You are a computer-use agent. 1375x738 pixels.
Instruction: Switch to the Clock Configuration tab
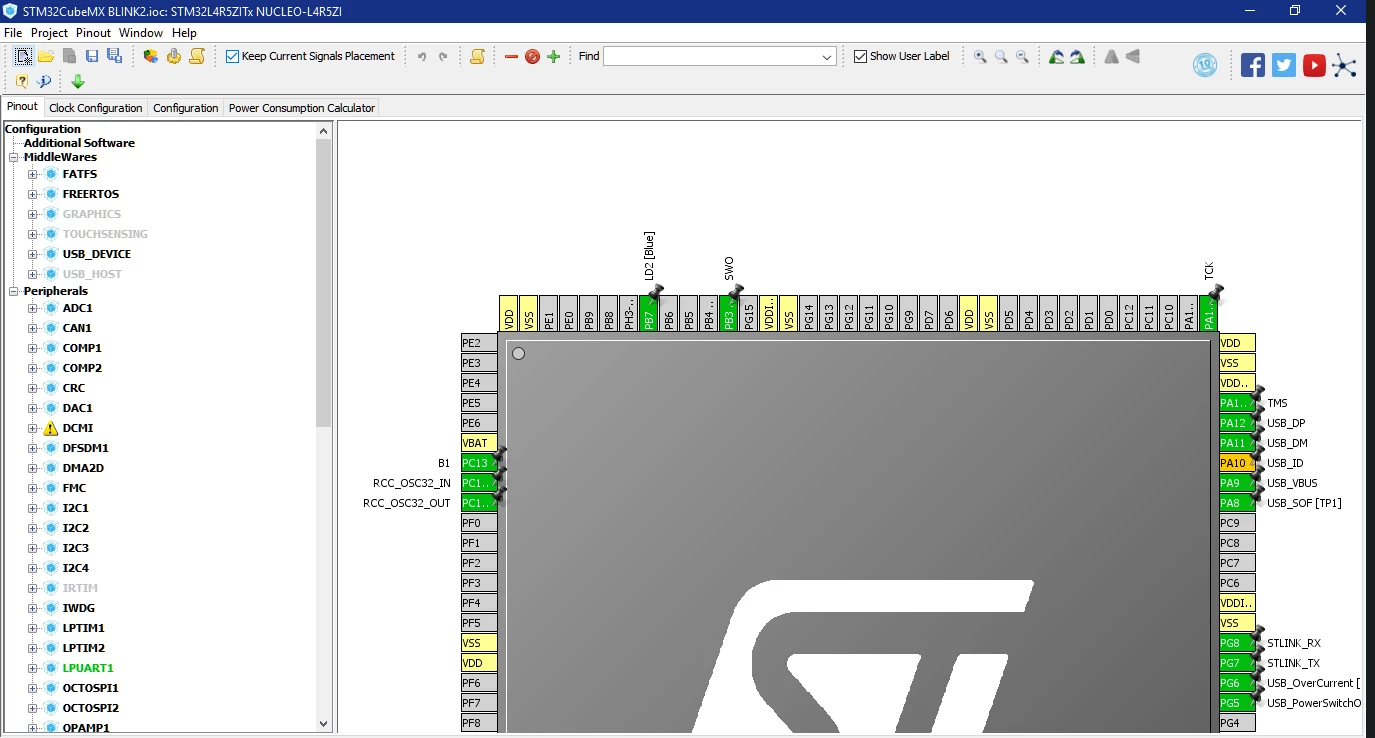pos(96,108)
